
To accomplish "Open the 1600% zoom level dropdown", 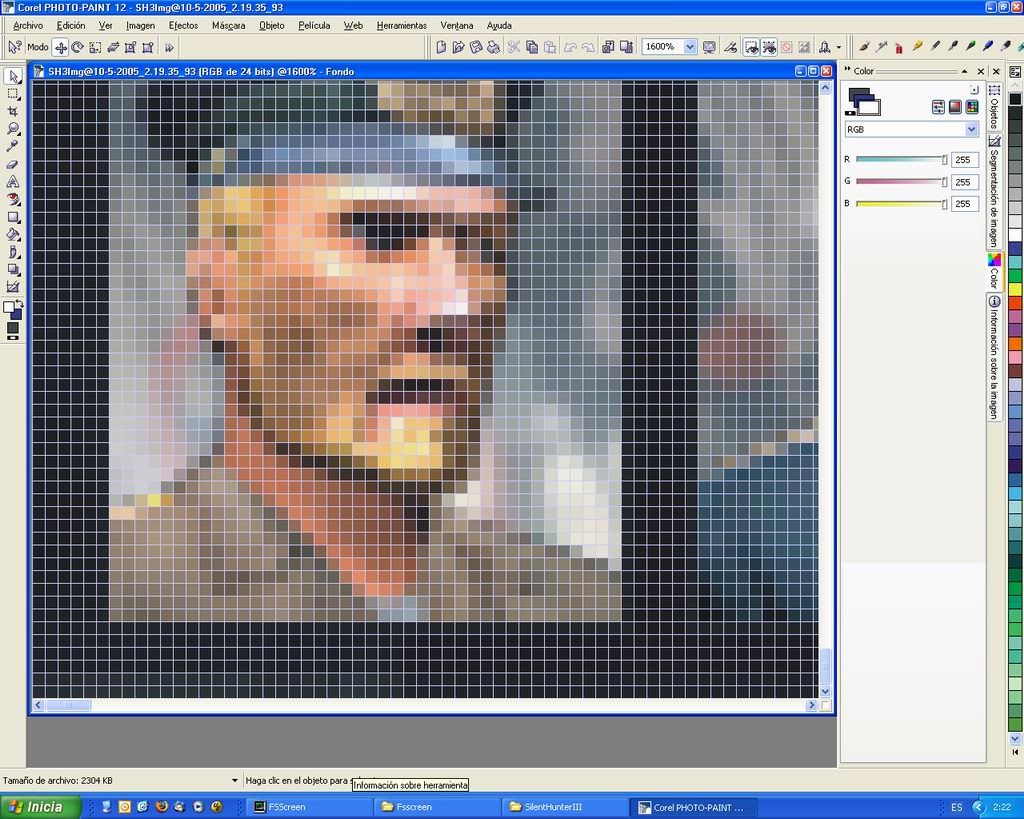I will point(690,47).
